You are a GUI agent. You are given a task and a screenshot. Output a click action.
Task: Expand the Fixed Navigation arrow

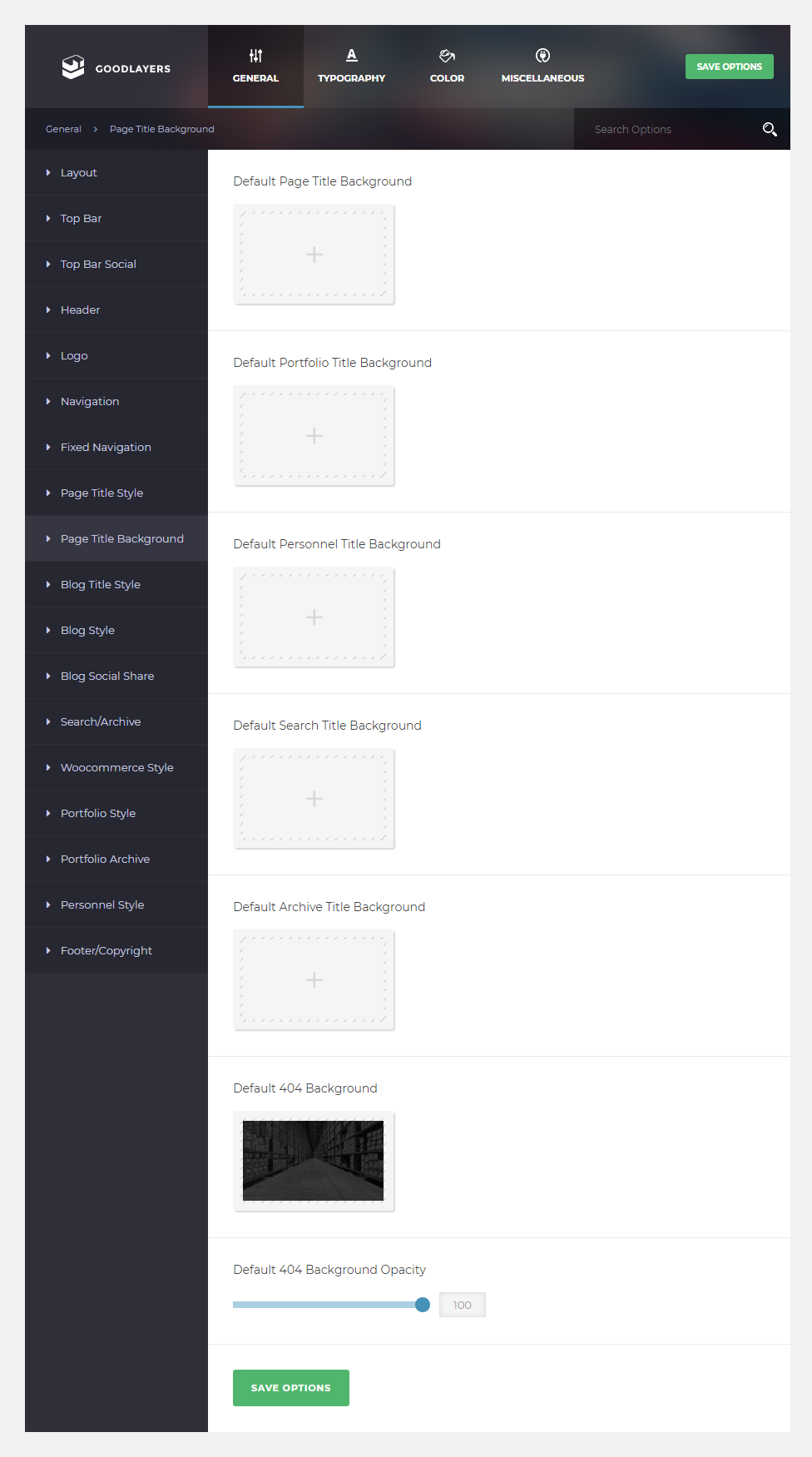[48, 448]
